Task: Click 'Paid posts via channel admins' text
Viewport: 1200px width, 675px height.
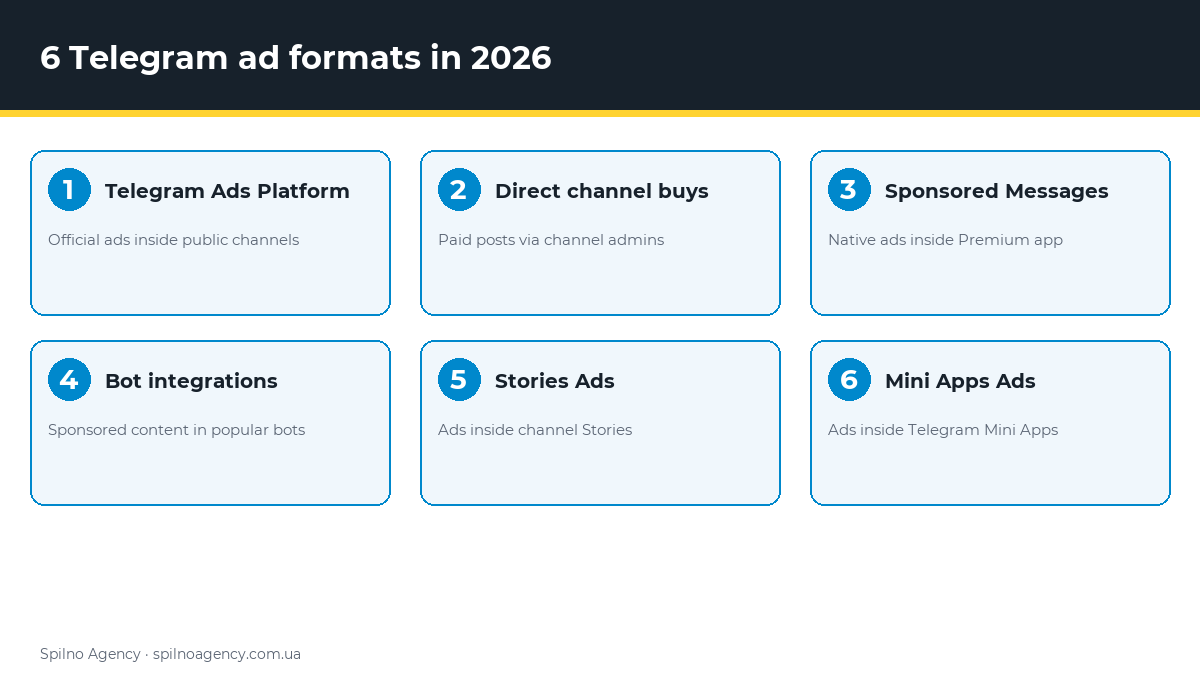Action: pyautogui.click(x=551, y=240)
